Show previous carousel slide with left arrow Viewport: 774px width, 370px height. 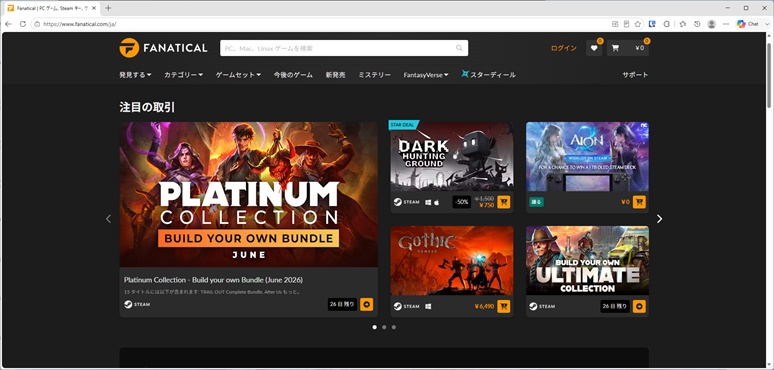[109, 219]
